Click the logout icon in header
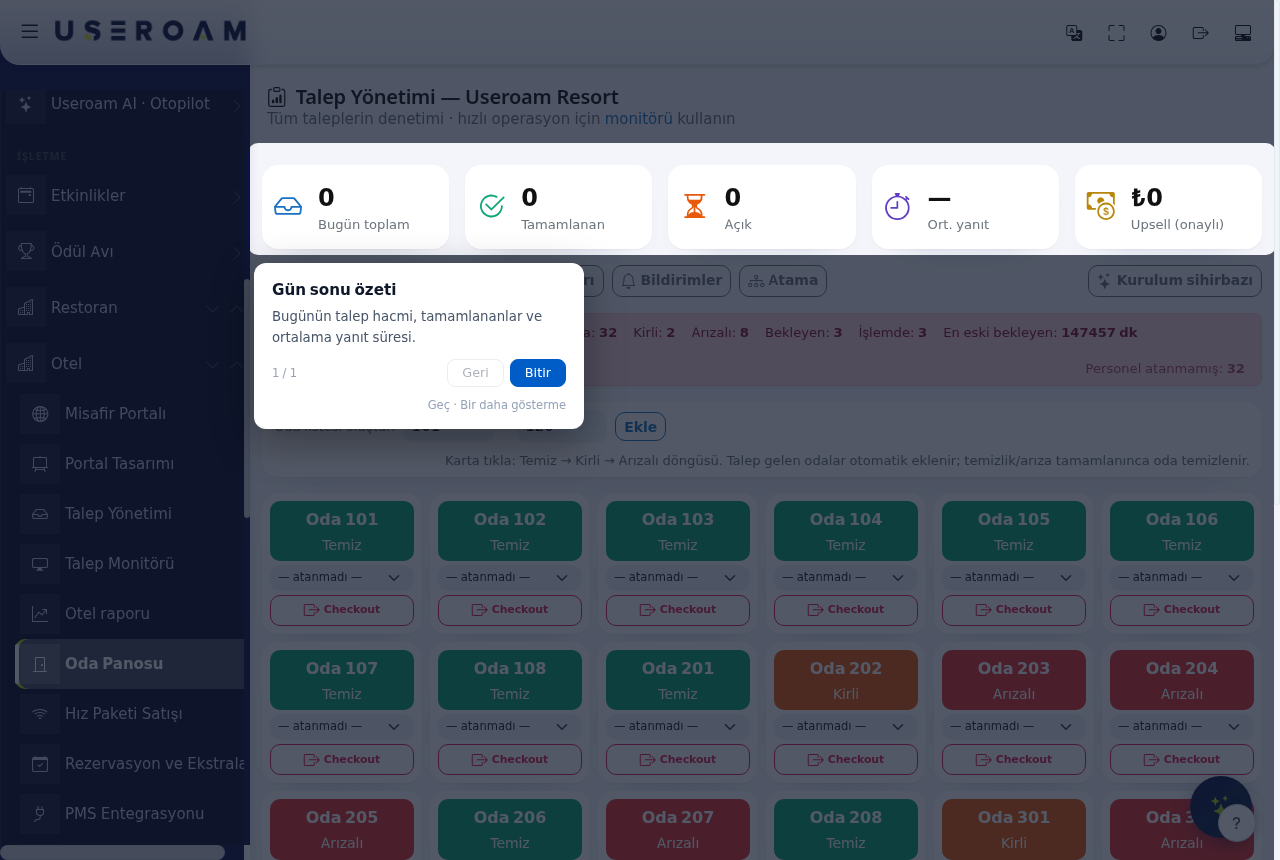This screenshot has height=860, width=1280. pyautogui.click(x=1201, y=33)
